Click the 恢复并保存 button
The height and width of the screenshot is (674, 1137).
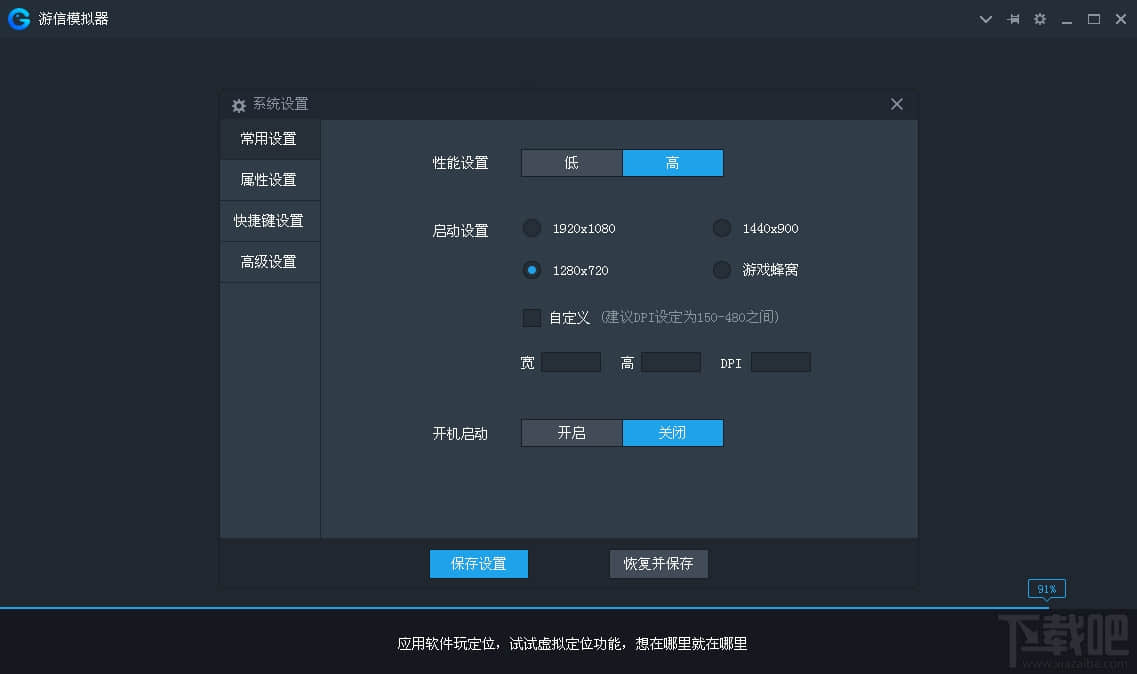point(658,563)
